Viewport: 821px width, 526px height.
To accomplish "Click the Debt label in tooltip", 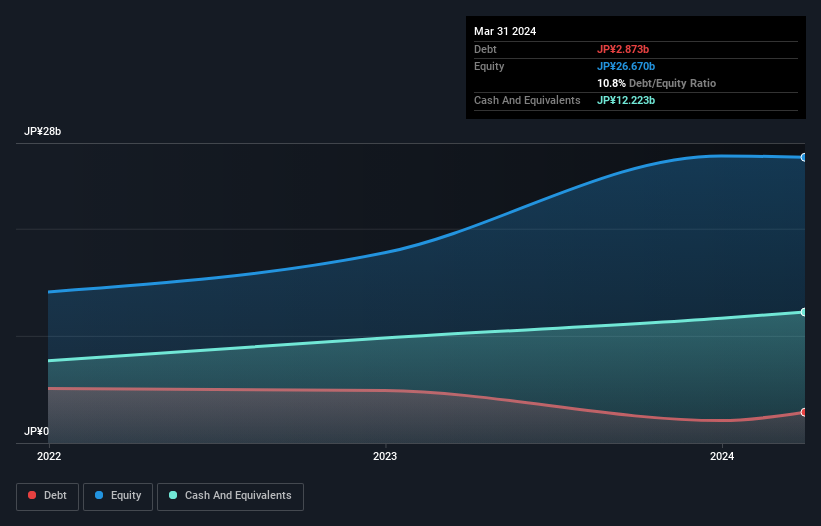I will tap(485, 49).
